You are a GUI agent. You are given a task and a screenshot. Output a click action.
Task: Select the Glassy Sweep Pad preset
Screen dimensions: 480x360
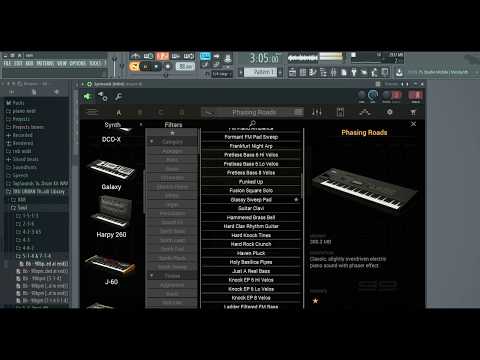coord(251,200)
